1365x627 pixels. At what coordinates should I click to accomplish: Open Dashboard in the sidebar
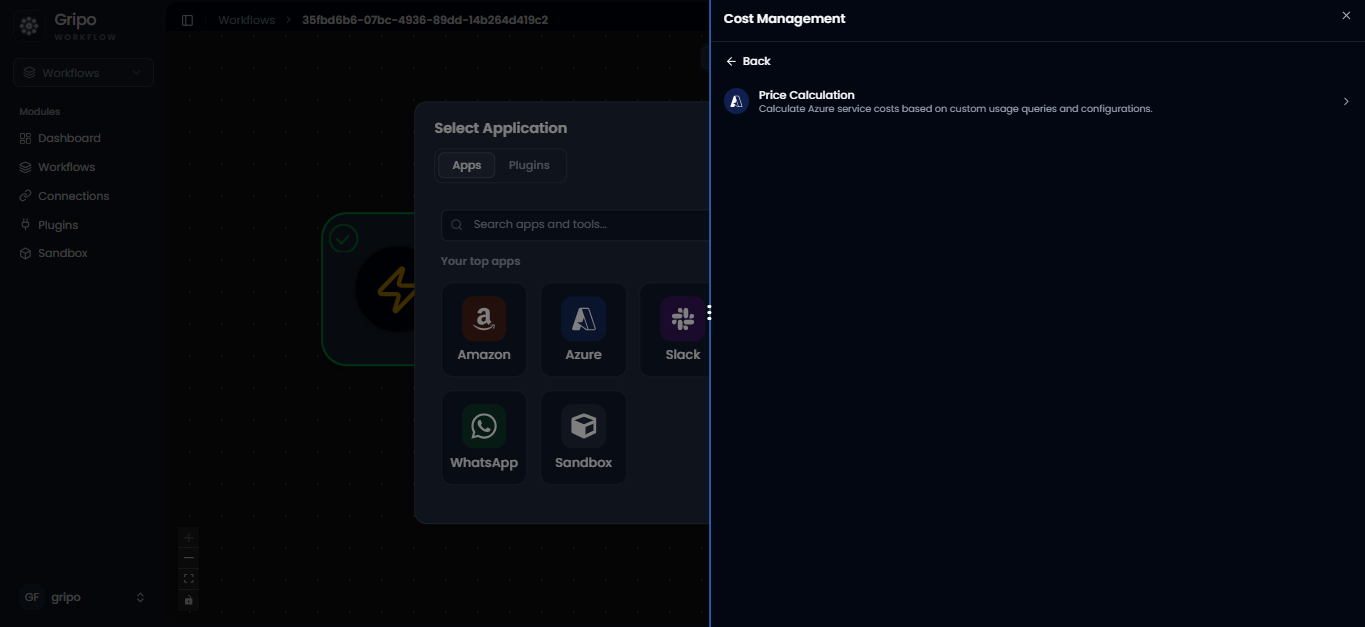(69, 138)
